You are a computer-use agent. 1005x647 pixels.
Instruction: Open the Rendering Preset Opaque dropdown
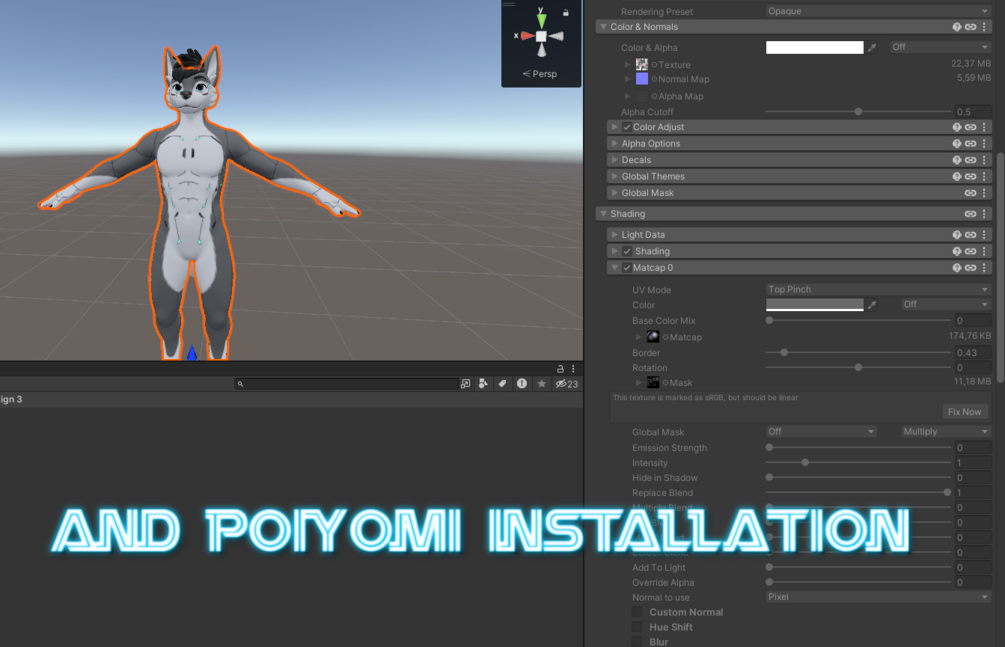878,11
